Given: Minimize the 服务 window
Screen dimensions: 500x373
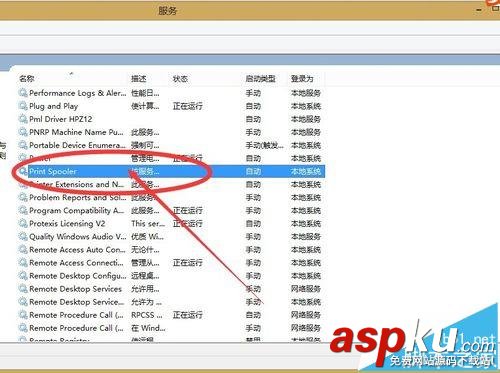Looking at the screenshot, I should click(479, 10).
